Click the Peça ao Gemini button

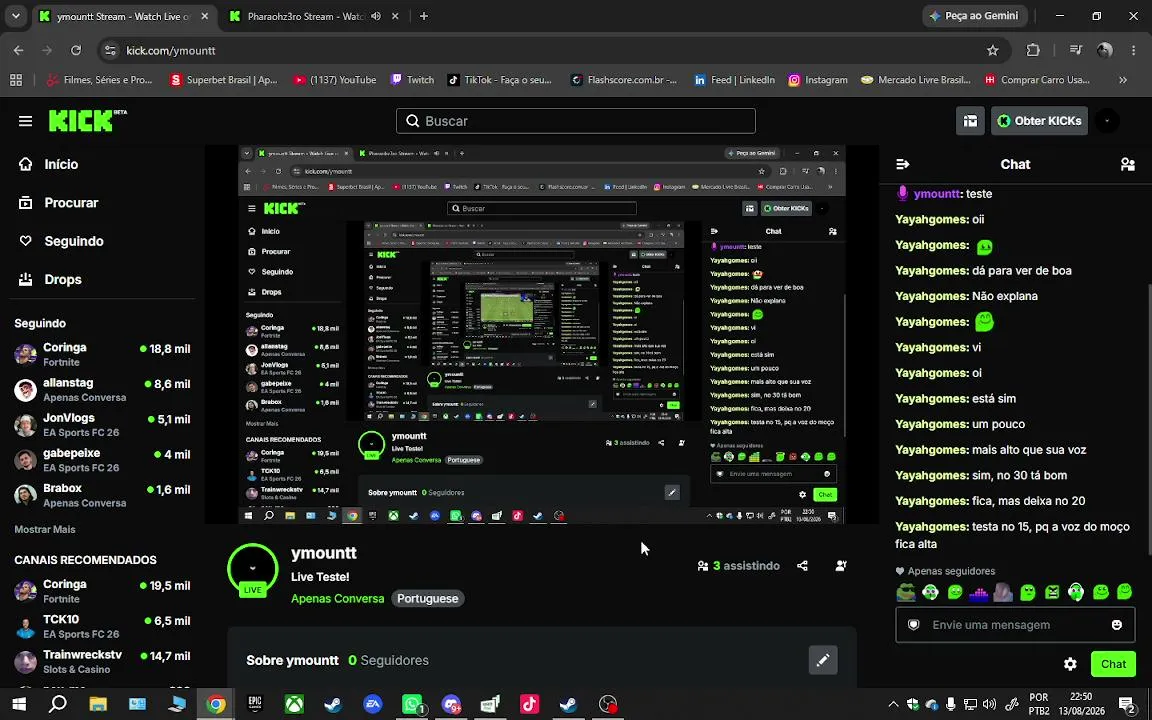coord(974,15)
